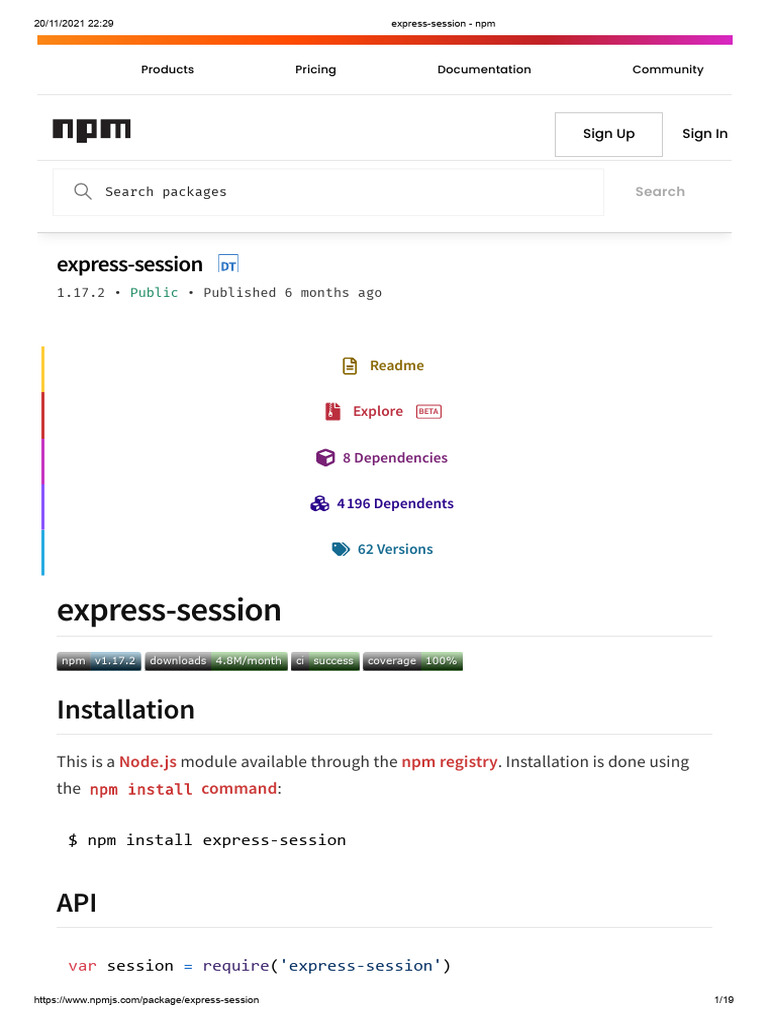Focus the Search packages input field

(340, 192)
